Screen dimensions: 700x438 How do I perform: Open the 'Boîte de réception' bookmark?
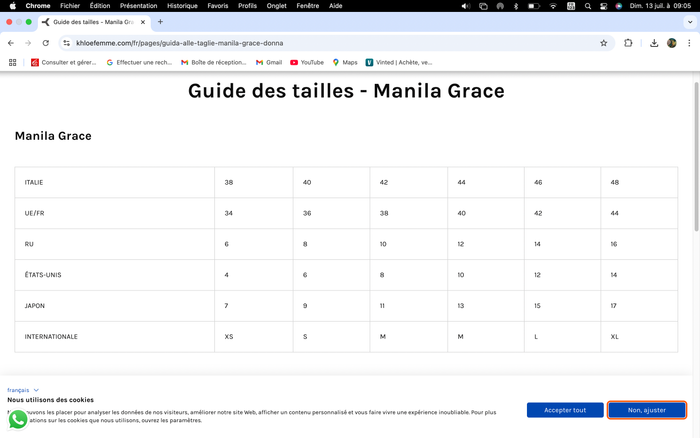[213, 63]
